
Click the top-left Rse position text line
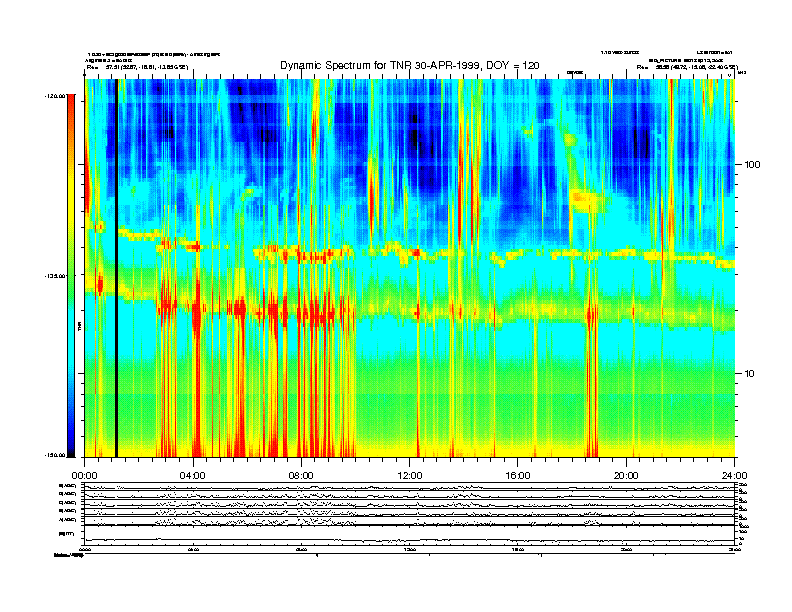click(137, 67)
